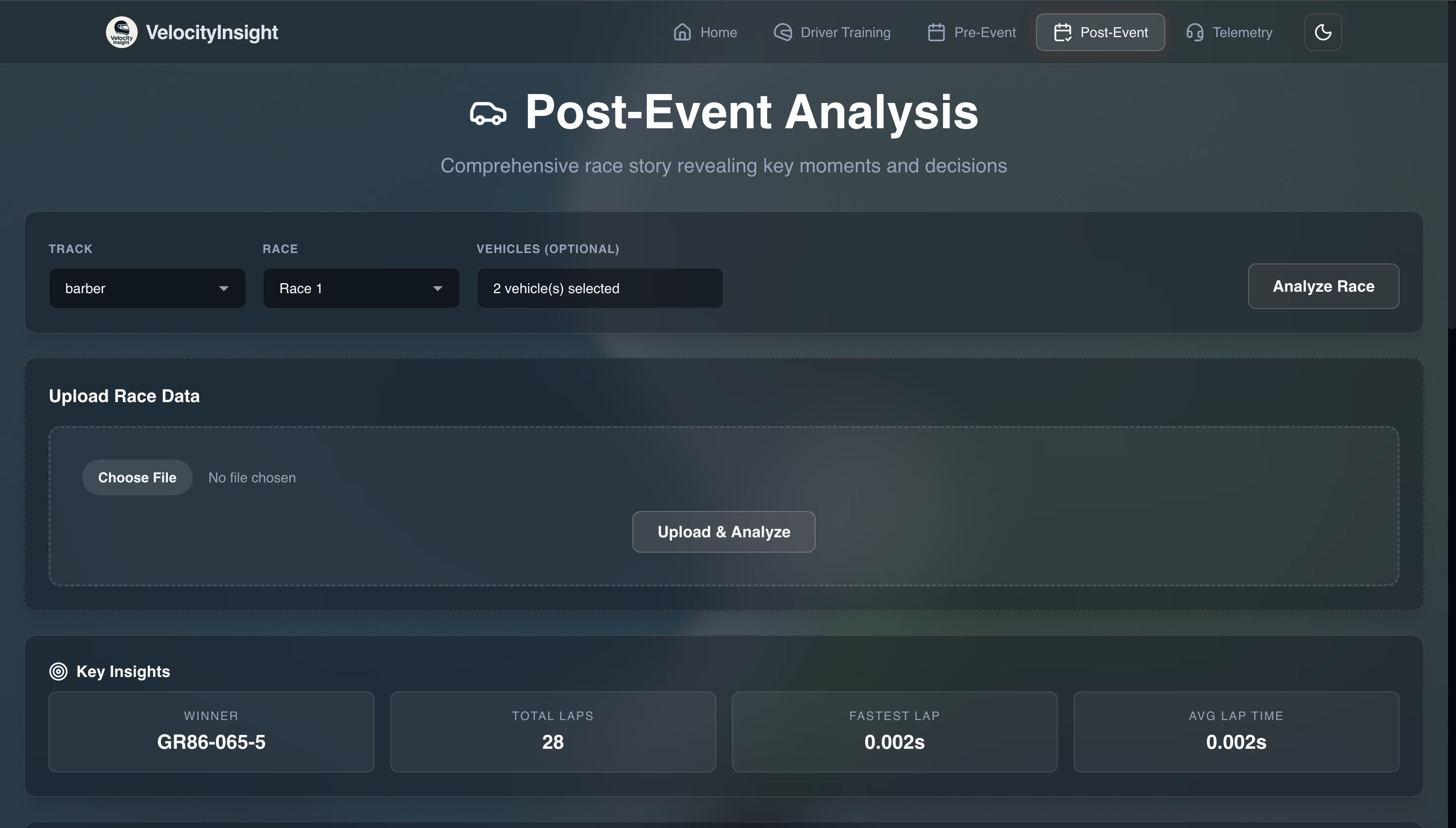Click the Telemetry headset icon
The height and width of the screenshot is (828, 1456).
[x=1195, y=32]
